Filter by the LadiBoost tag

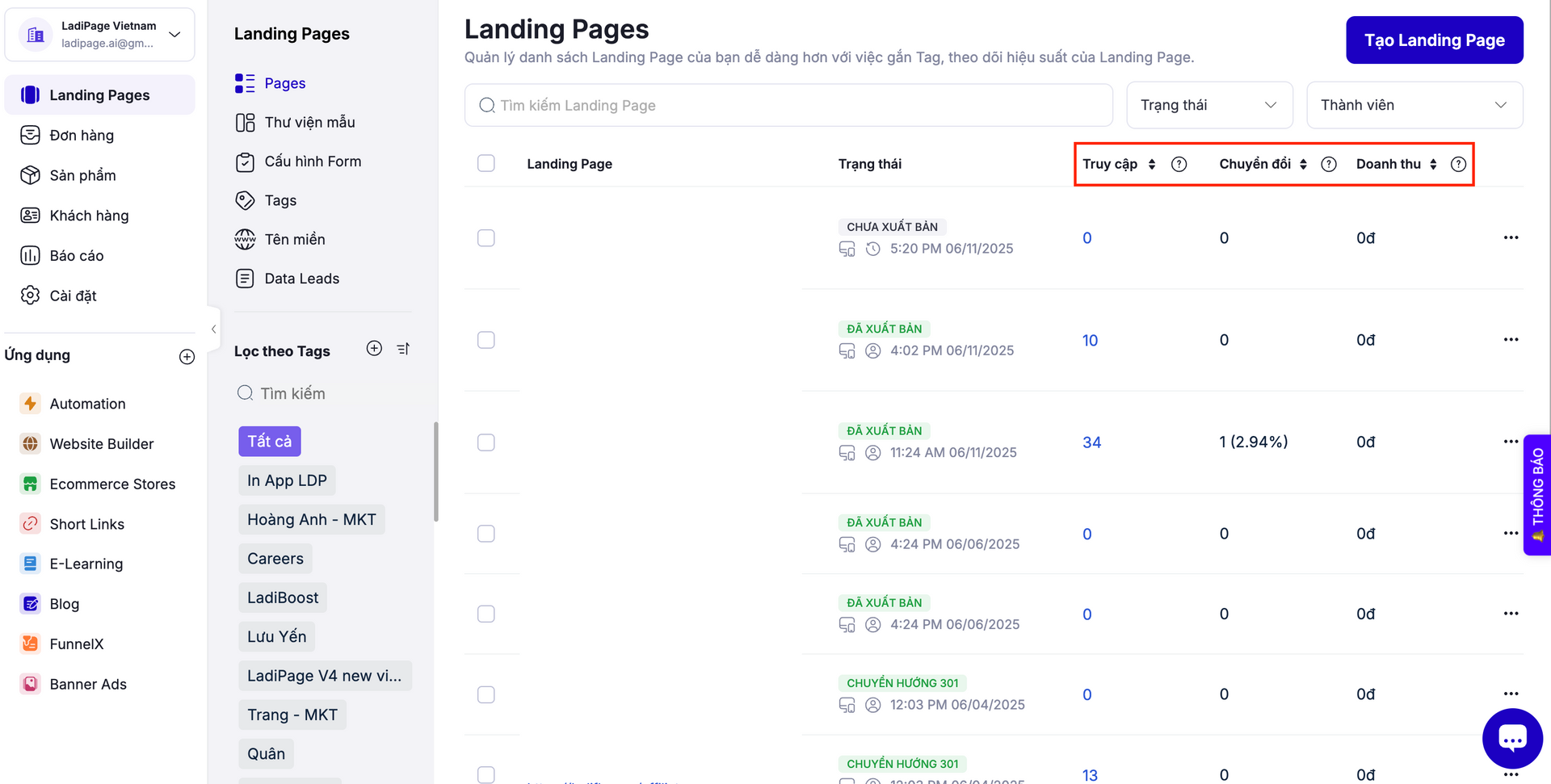[x=283, y=598]
